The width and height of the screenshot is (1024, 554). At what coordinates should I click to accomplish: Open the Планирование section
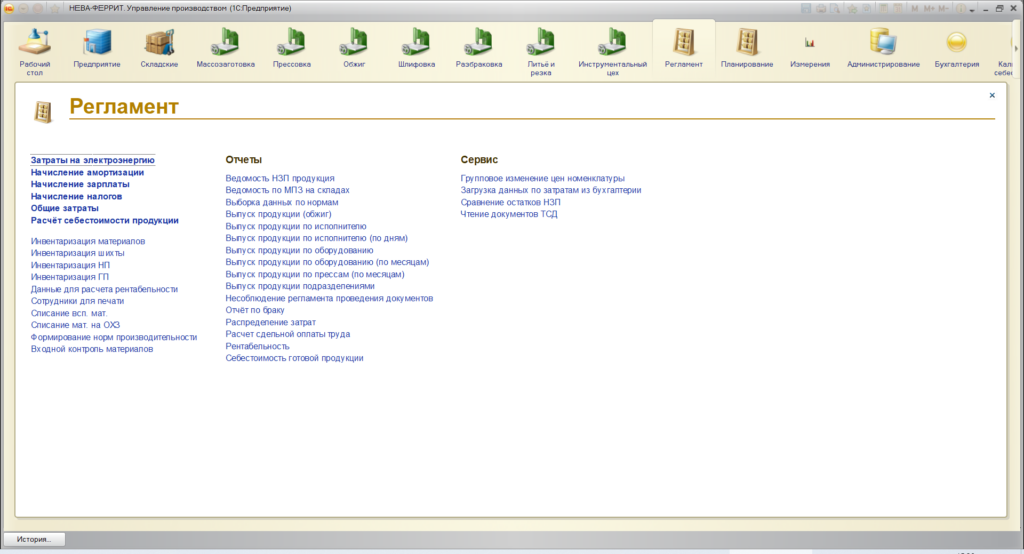747,48
